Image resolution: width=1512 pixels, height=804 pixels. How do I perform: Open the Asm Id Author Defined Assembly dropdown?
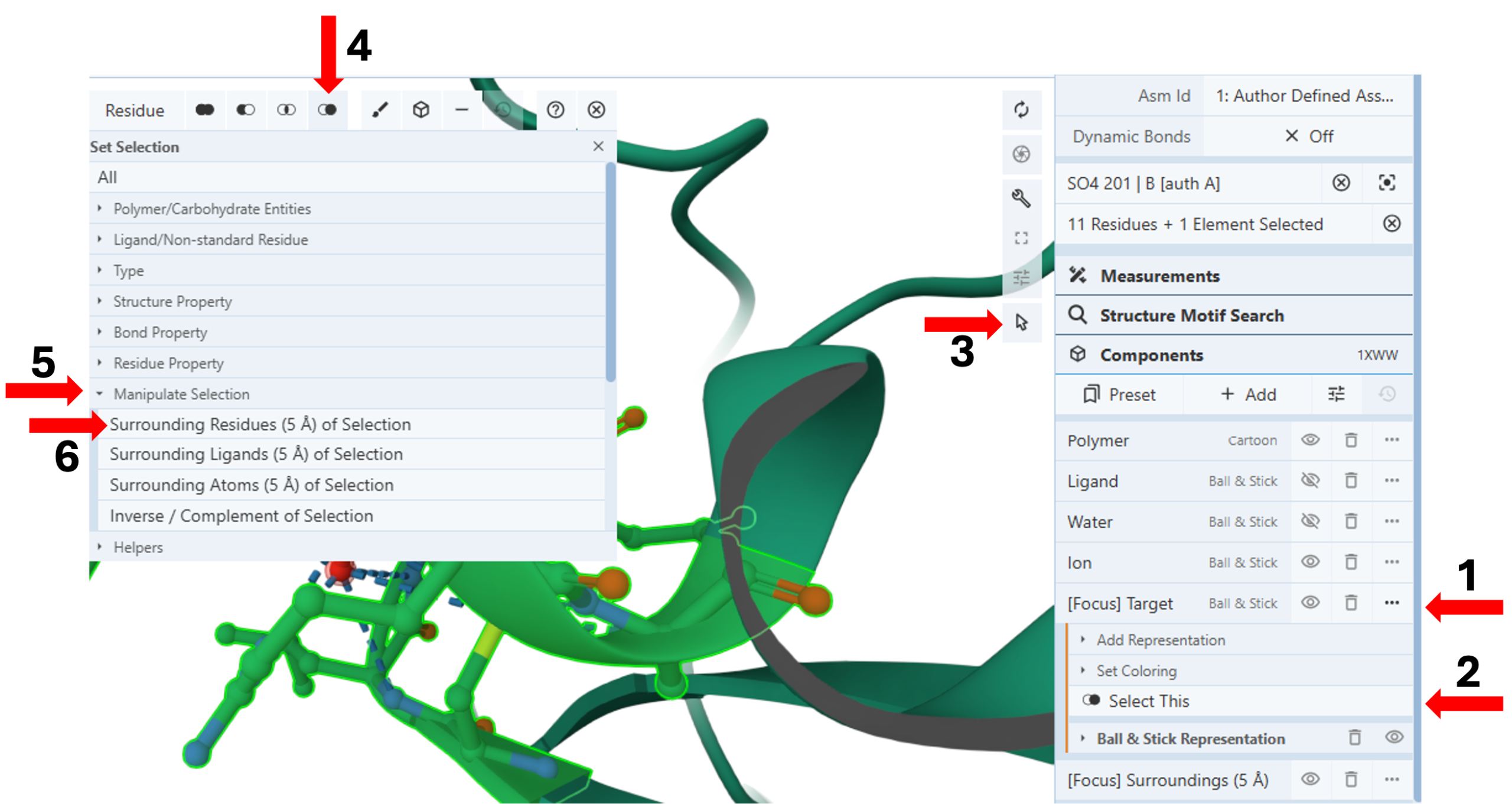tap(1304, 96)
